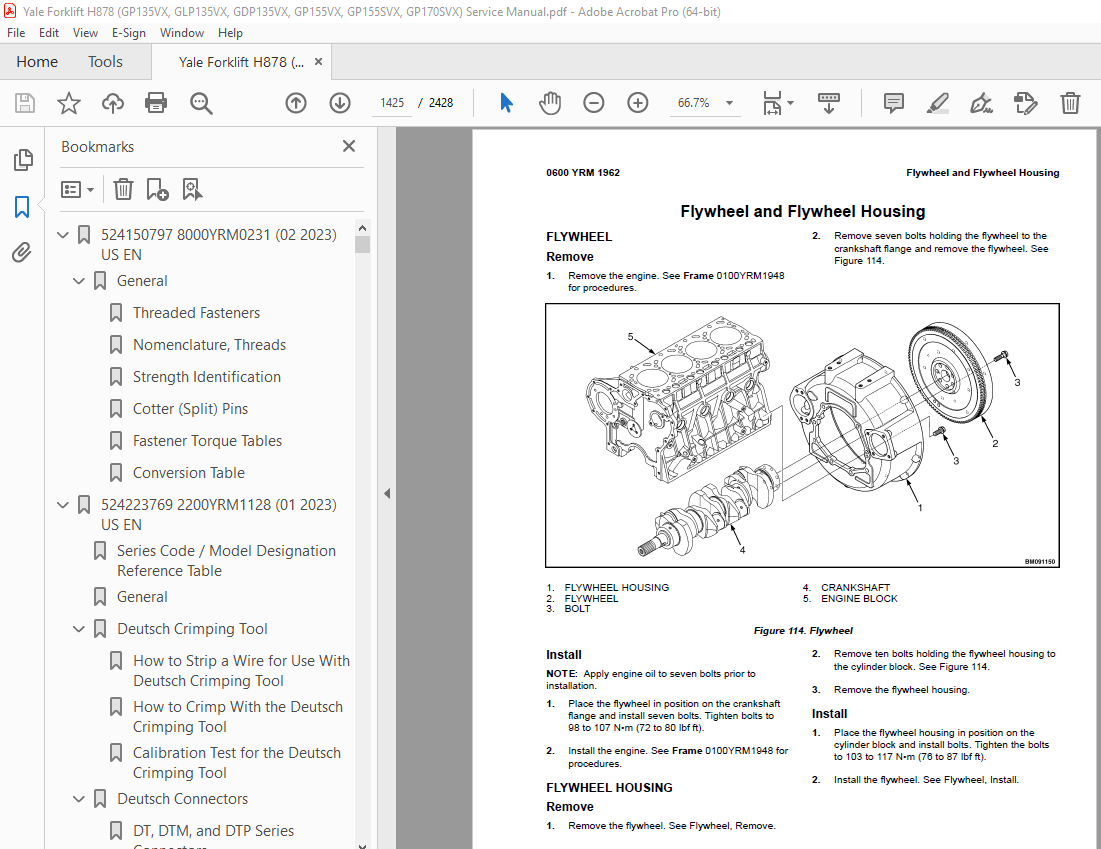Viewport: 1101px width, 849px height.
Task: Switch to the Home tab
Action: [37, 62]
